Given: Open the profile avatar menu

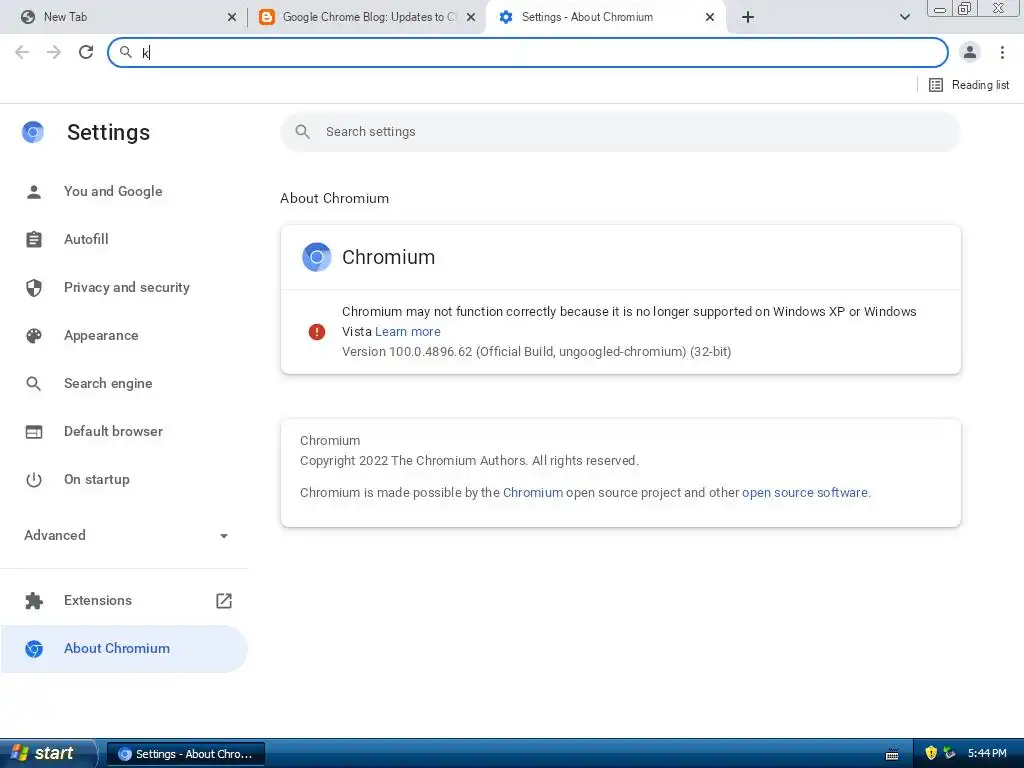Looking at the screenshot, I should (970, 52).
